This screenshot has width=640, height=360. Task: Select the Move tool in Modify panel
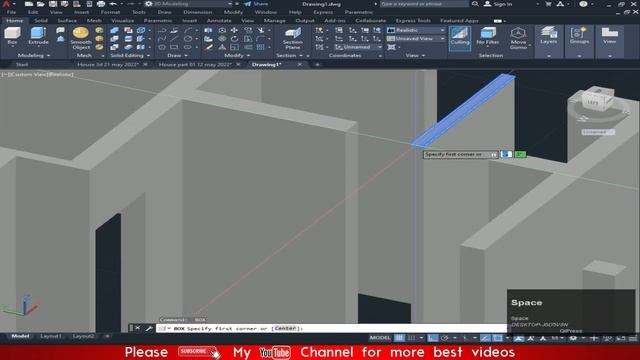pos(234,30)
